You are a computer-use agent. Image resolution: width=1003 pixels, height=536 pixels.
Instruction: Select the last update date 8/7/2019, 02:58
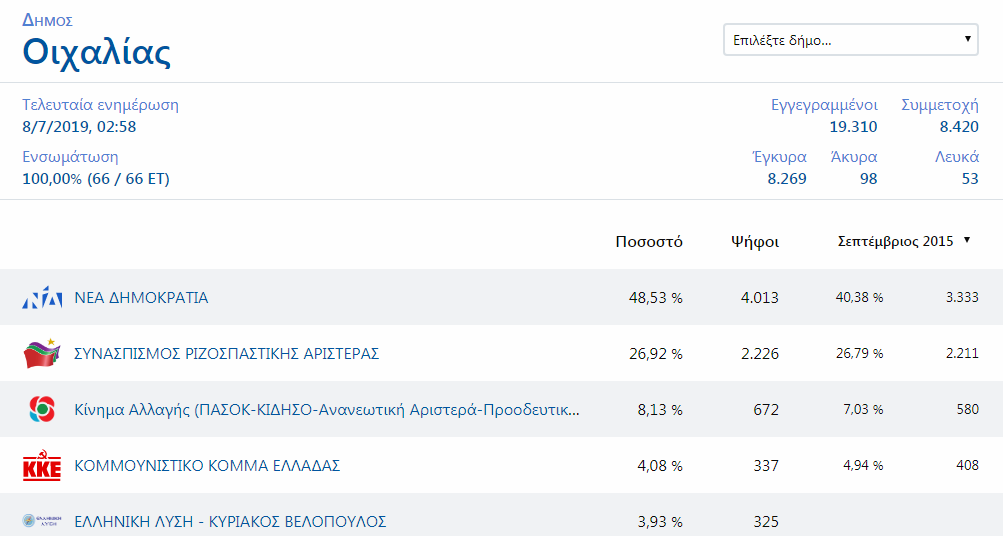79,127
